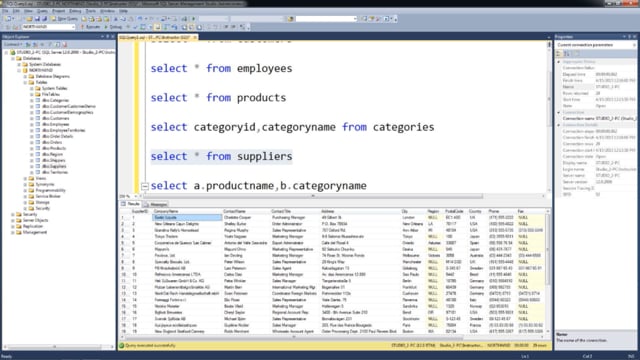The image size is (640, 360).
Task: Click the Cut icon in toolbar
Action: coord(116,19)
